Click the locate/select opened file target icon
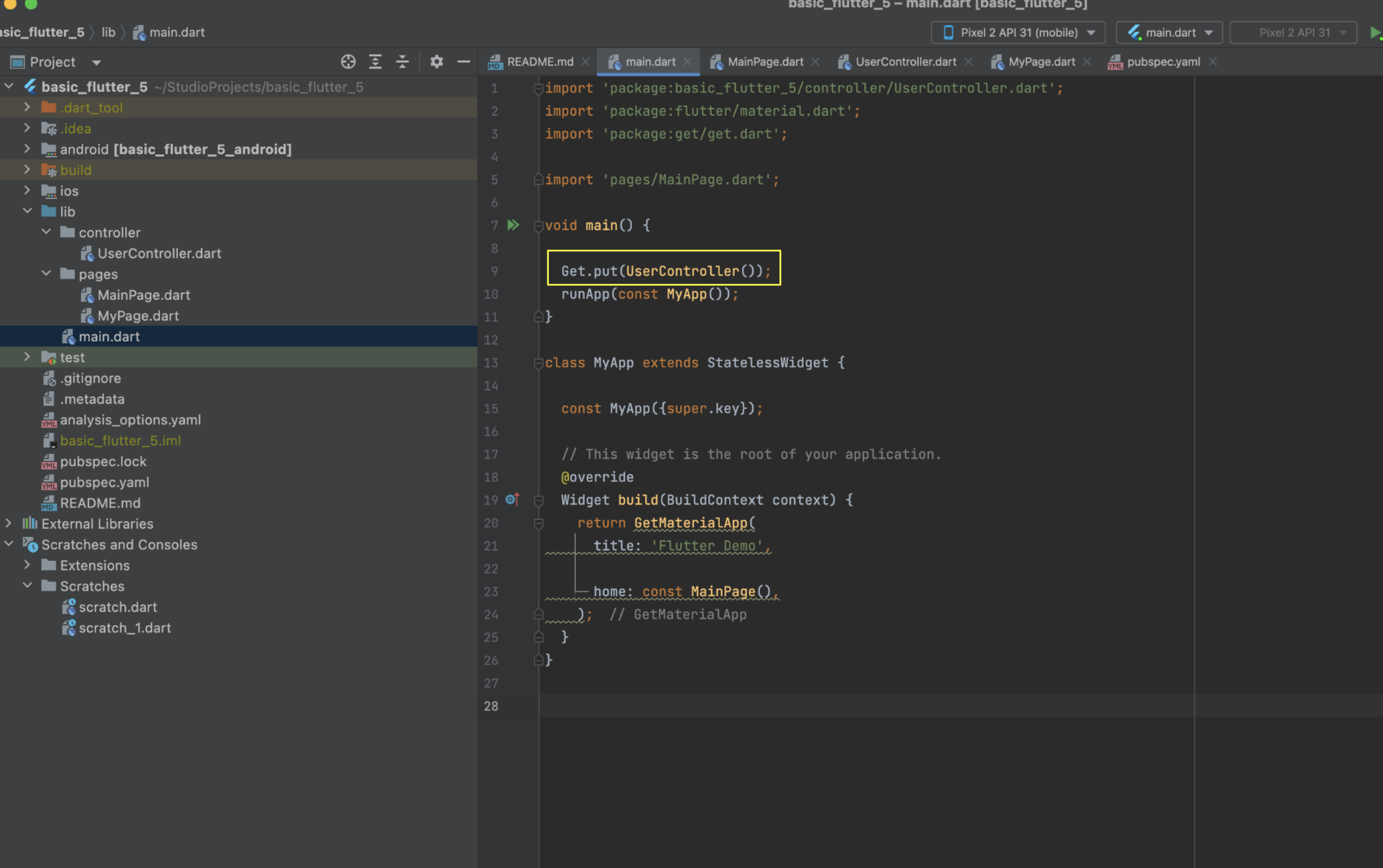The height and width of the screenshot is (868, 1383). point(348,62)
